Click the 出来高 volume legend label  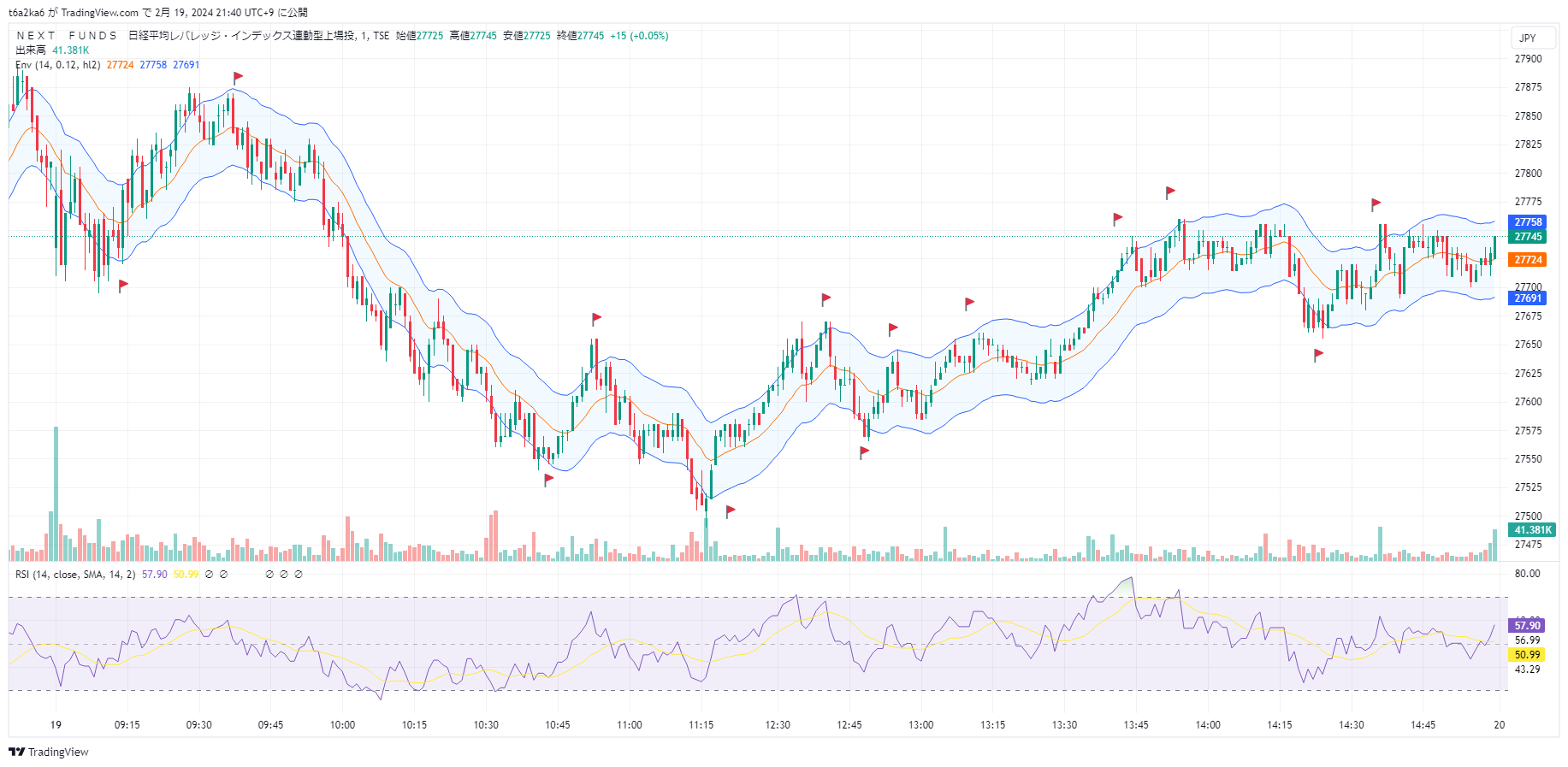(30, 50)
